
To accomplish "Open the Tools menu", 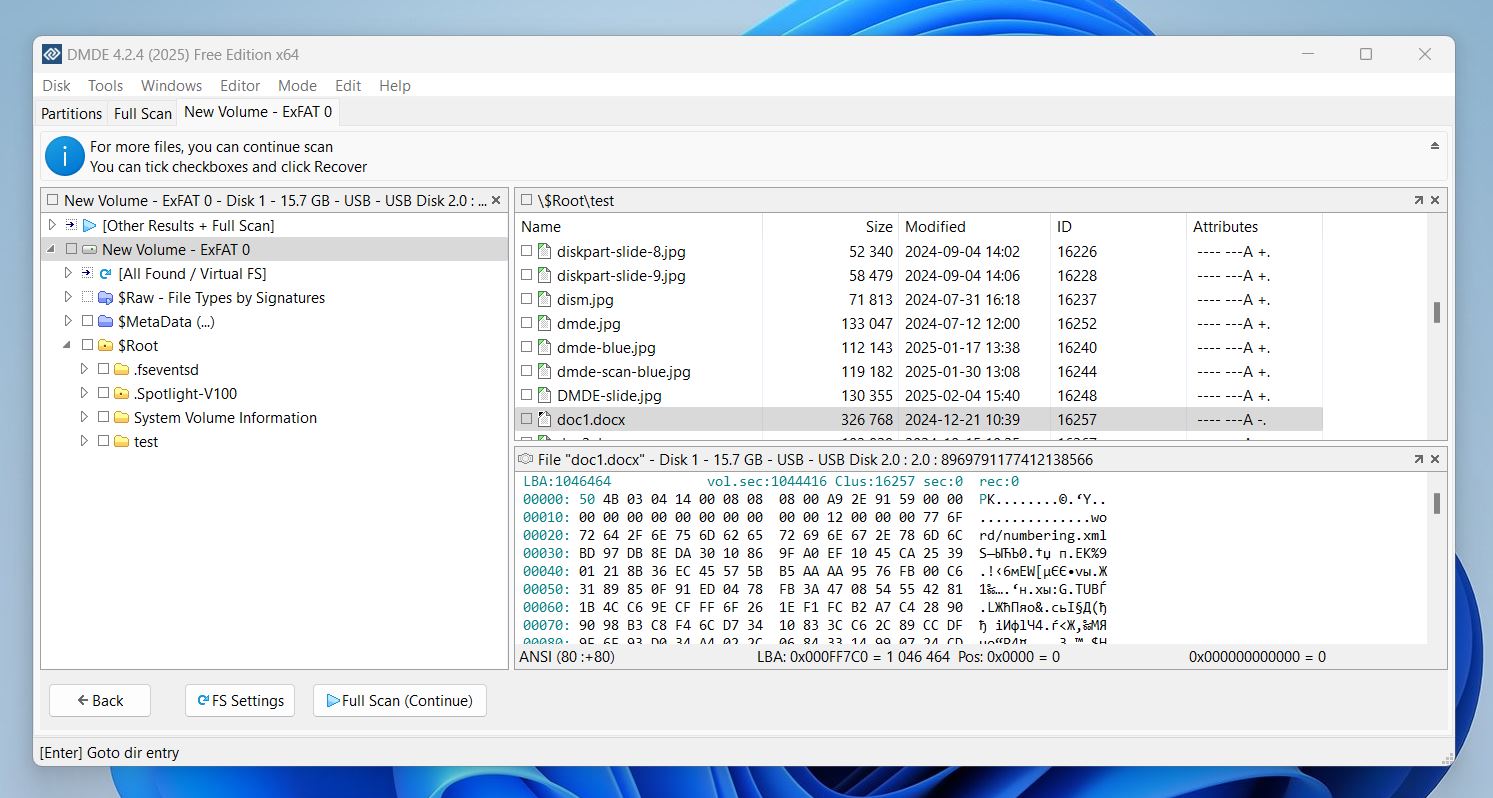I will [105, 86].
